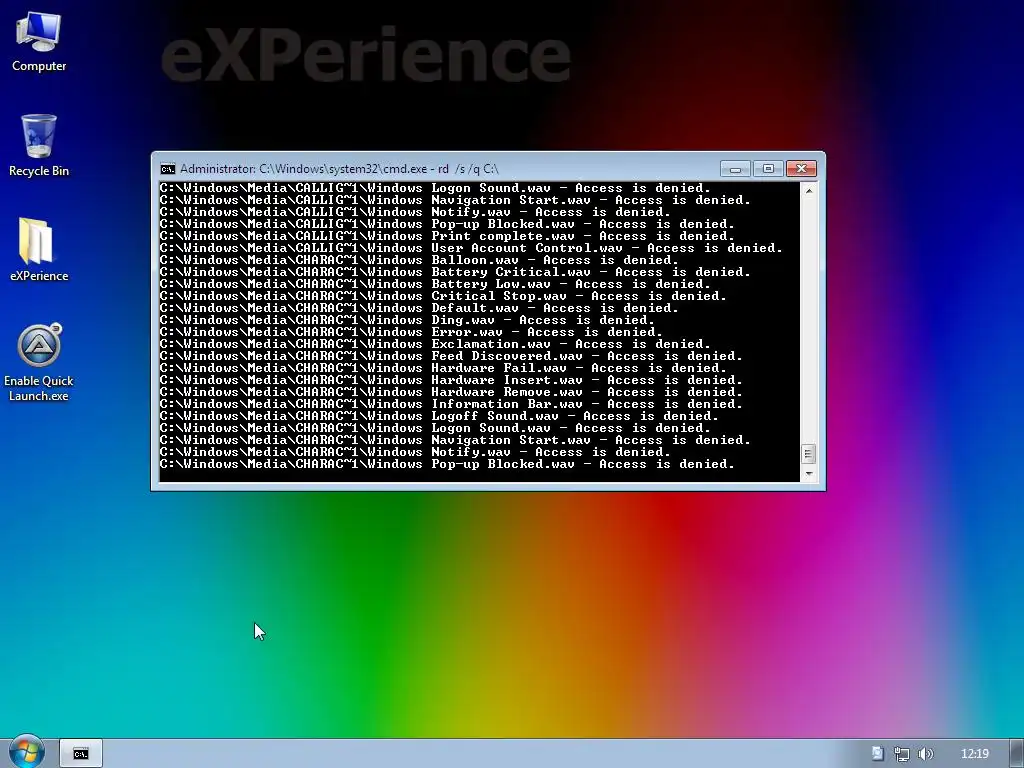
Task: Click the Hardware Insert.wav line
Action: tap(451, 380)
